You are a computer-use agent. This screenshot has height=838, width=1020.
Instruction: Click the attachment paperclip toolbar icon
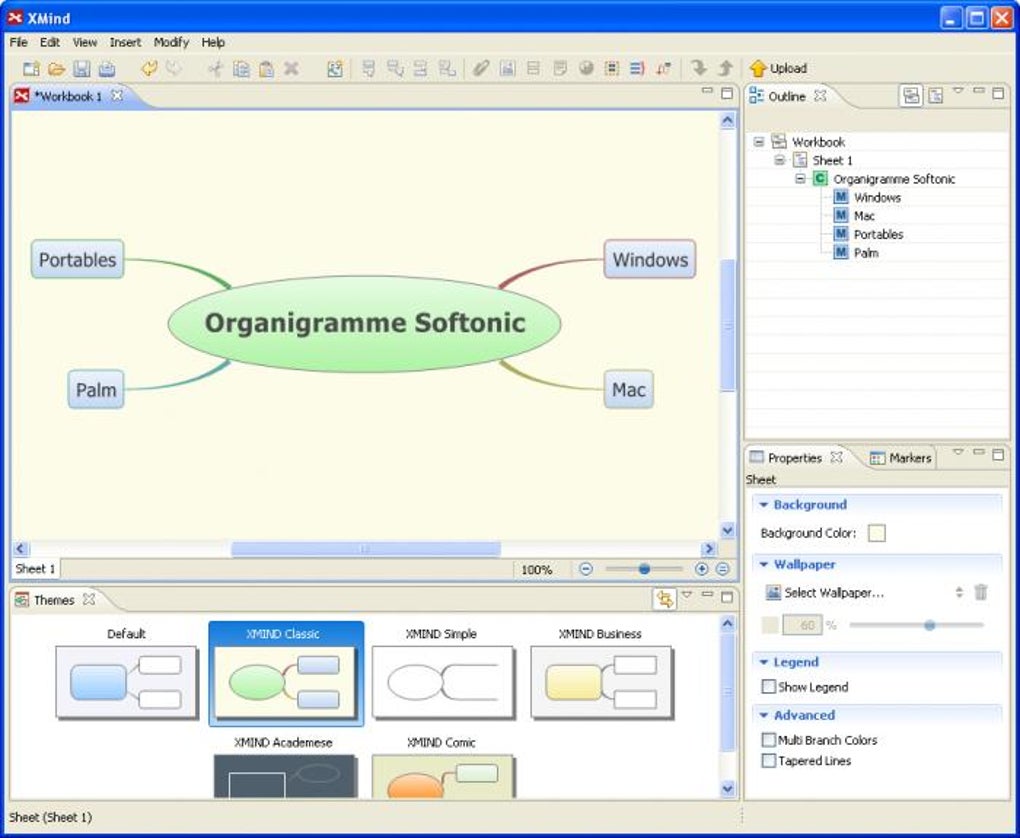481,68
